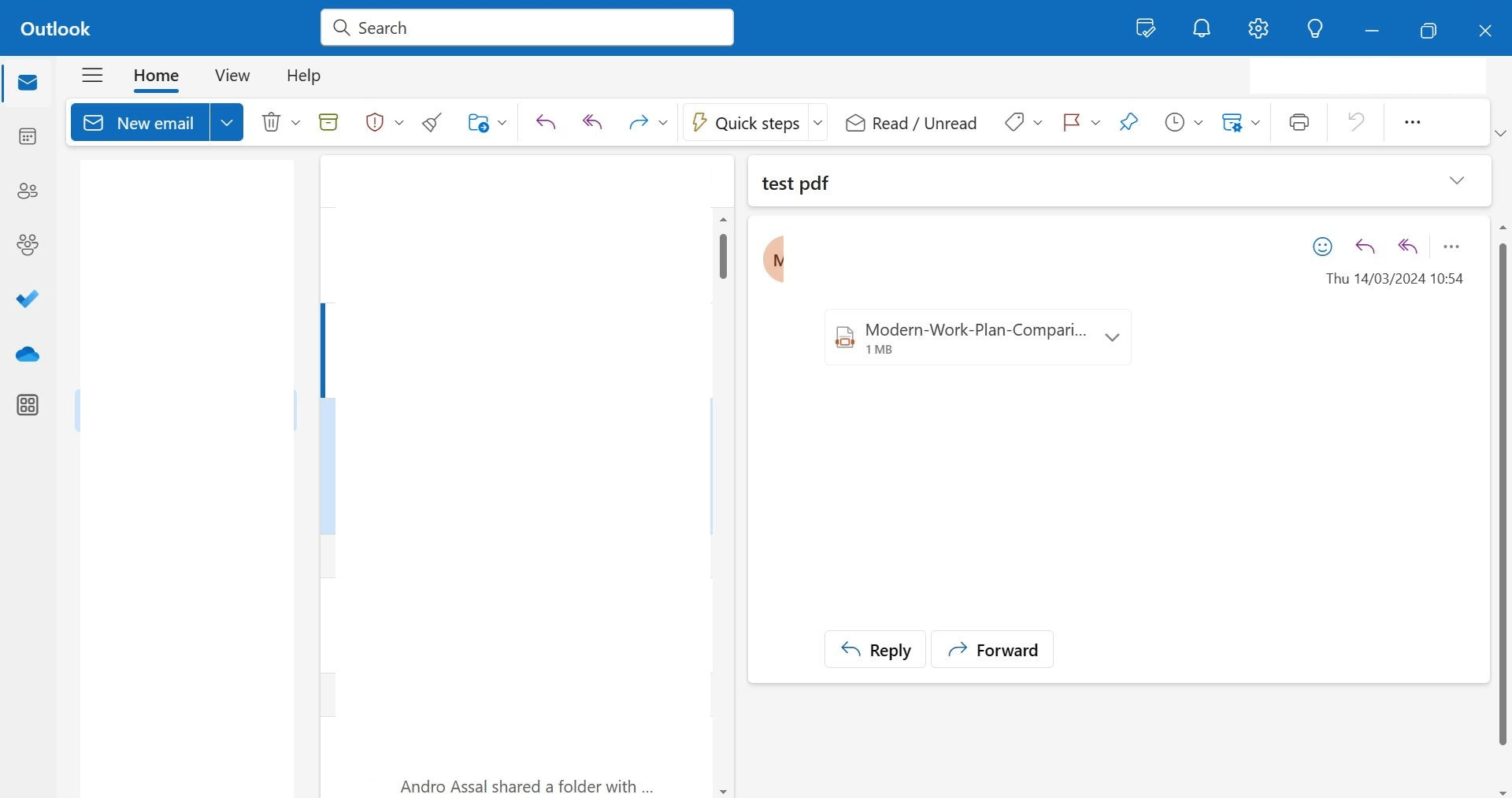Viewport: 1512px width, 798px height.
Task: Select the Sweep tool
Action: coord(431,122)
